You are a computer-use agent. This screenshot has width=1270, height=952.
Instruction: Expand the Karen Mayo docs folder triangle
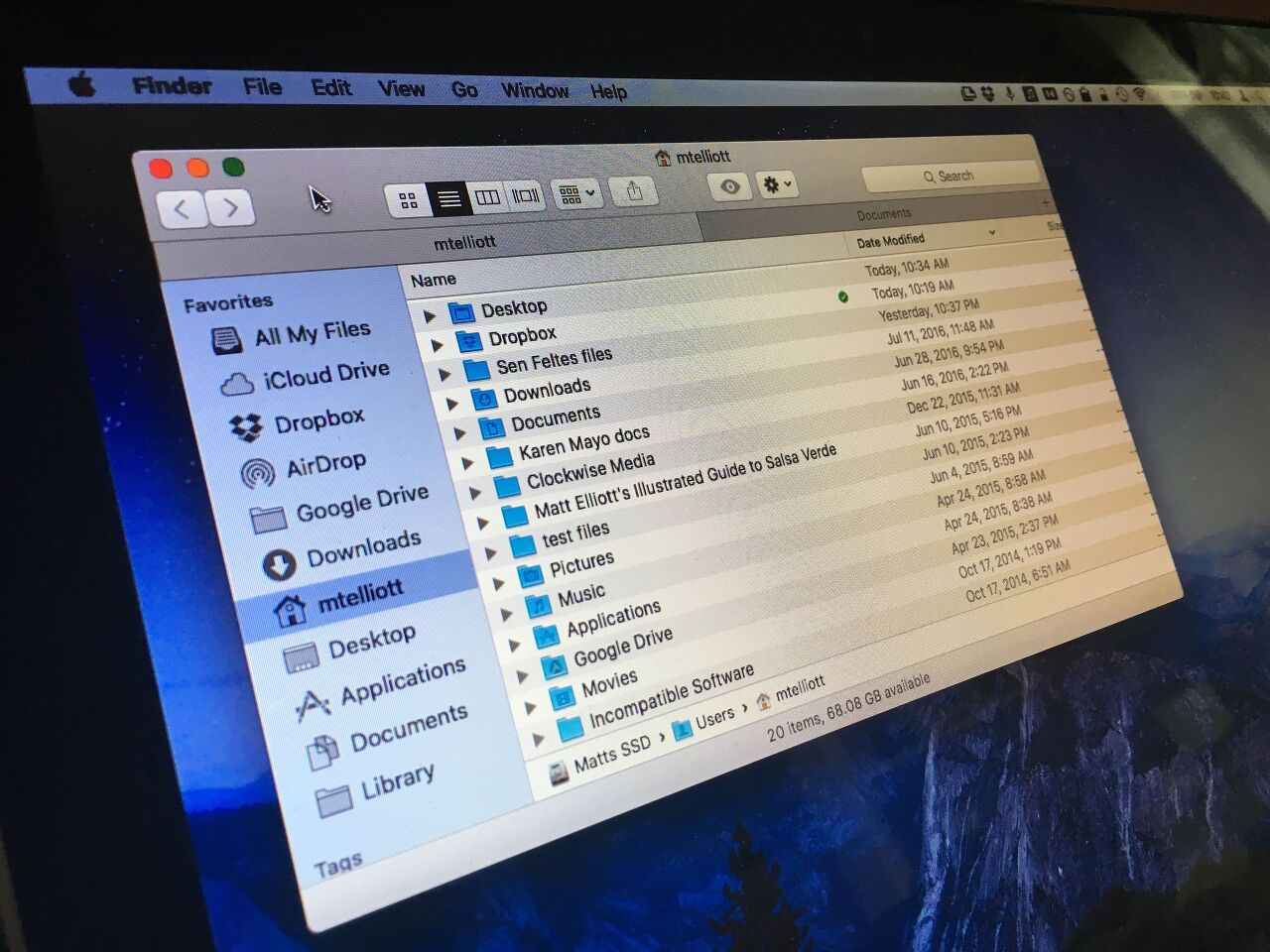(467, 462)
